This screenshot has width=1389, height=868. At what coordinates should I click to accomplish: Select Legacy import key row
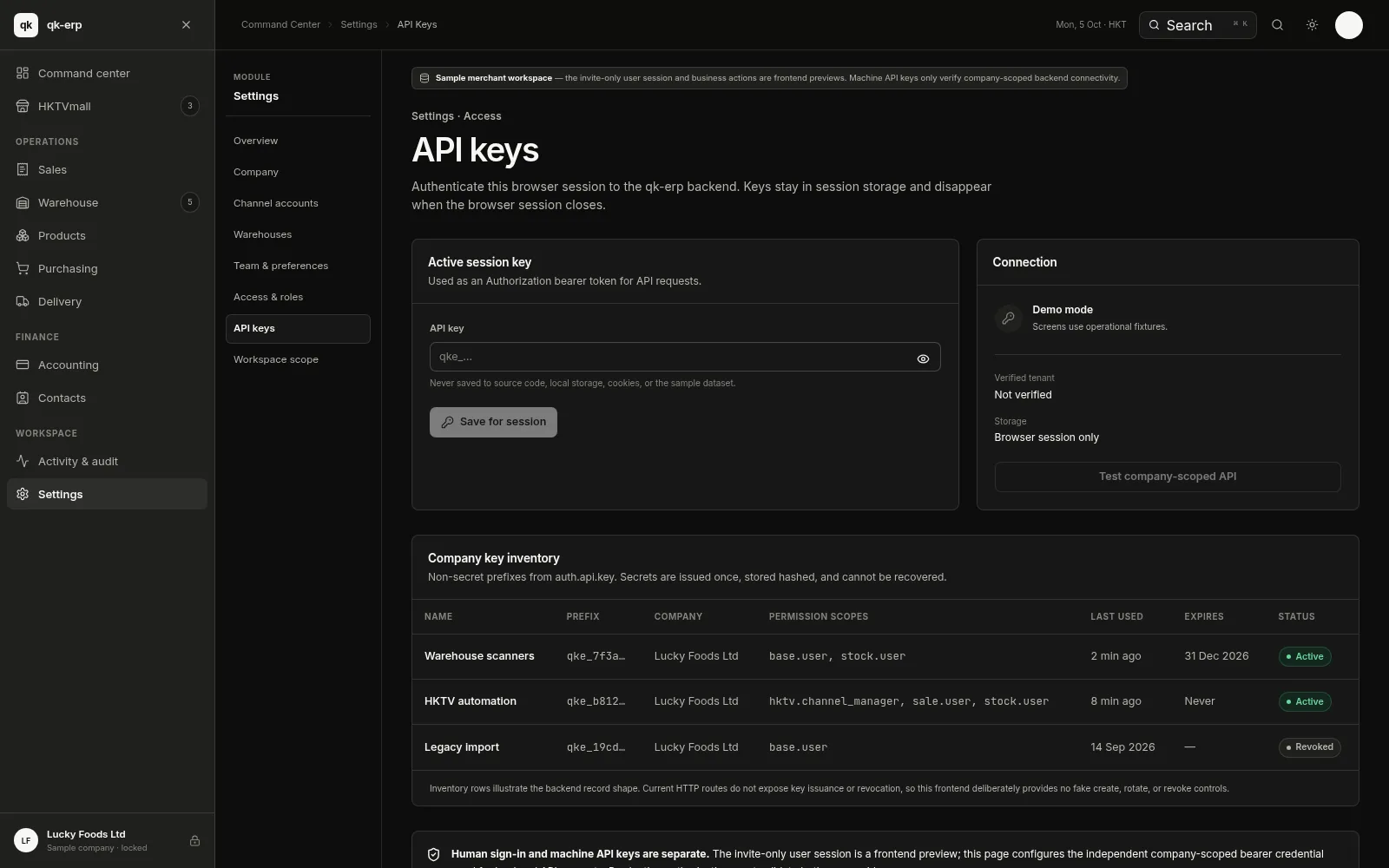pyautogui.click(x=885, y=747)
